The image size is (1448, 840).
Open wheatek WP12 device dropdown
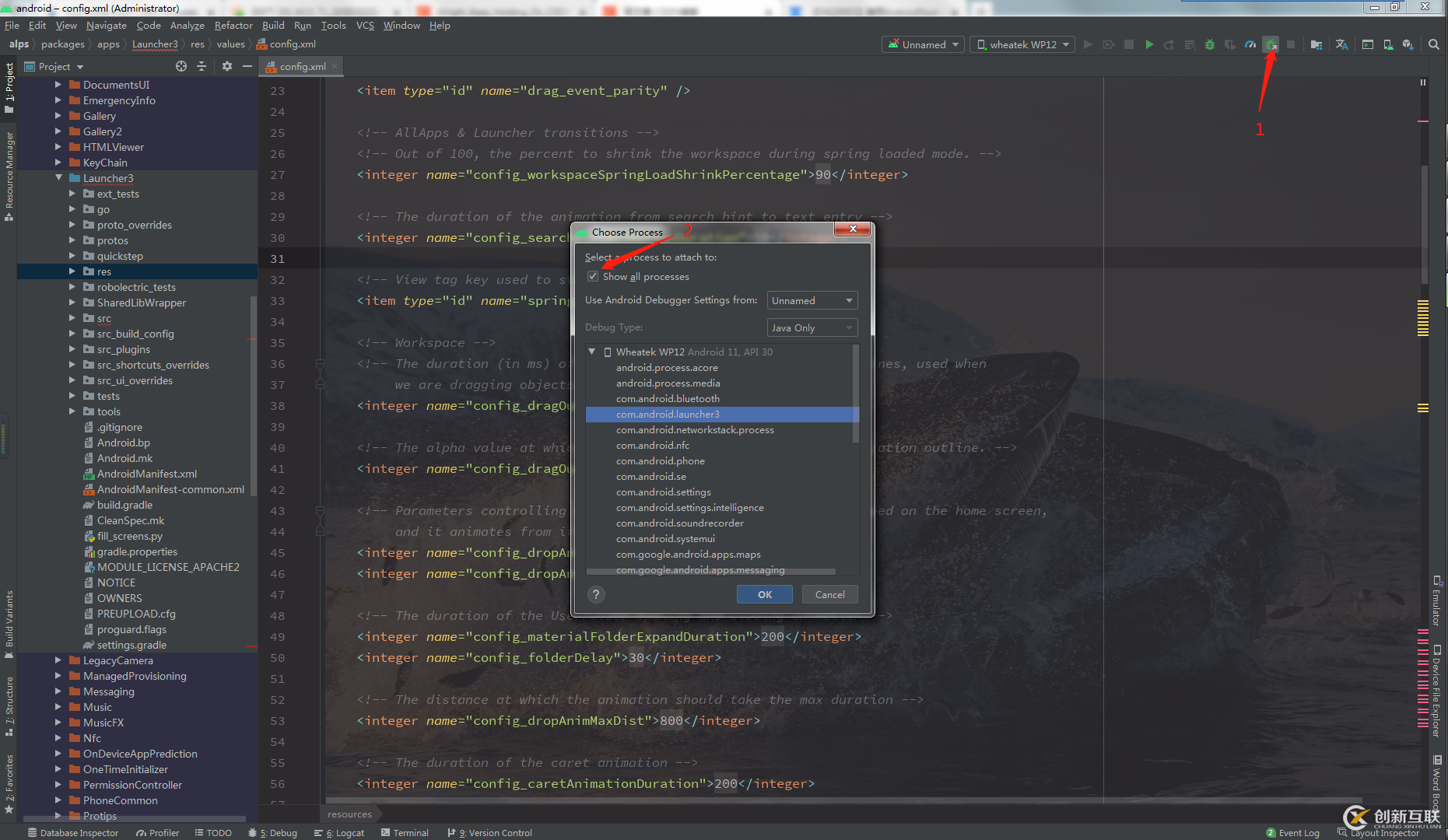(1023, 44)
